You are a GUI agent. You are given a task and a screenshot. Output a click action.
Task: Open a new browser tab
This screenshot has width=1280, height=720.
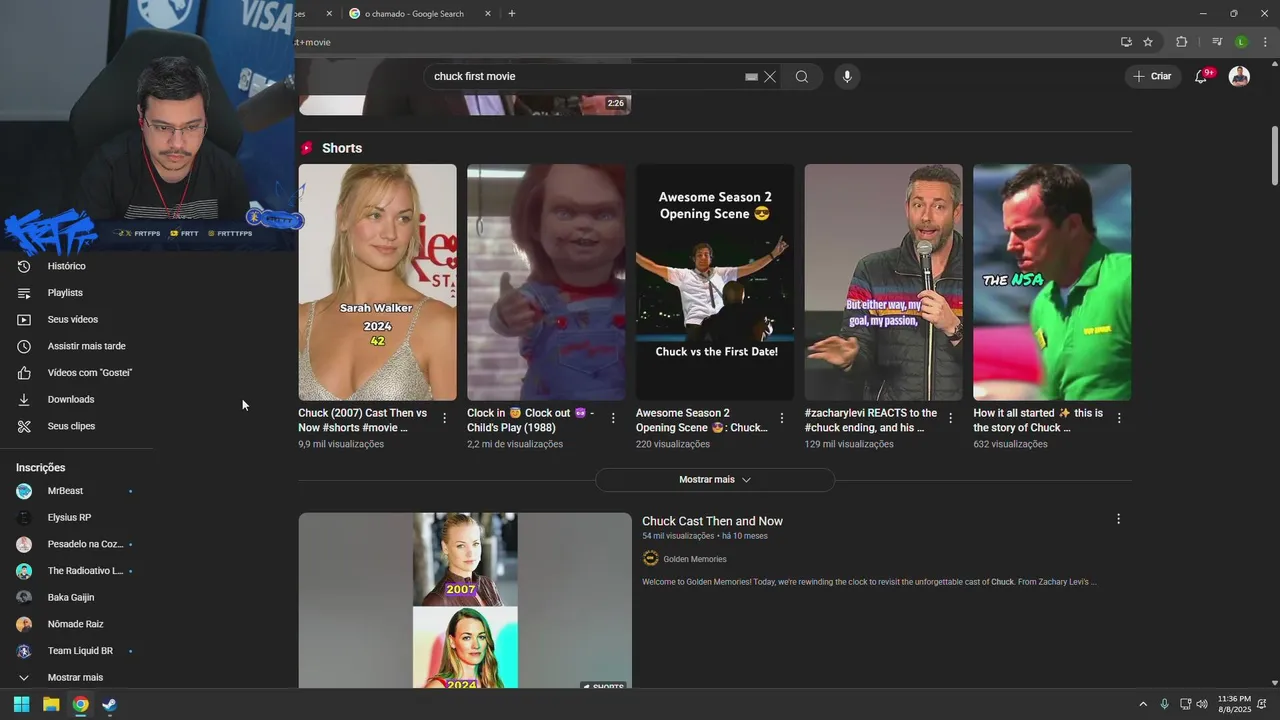(x=512, y=14)
